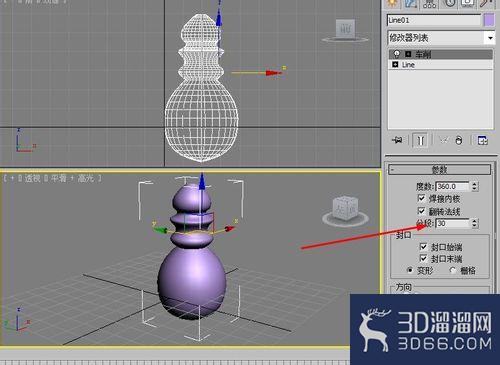Open the Create command panel tab
Viewport: 500px width, 365px height.
click(392, 3)
